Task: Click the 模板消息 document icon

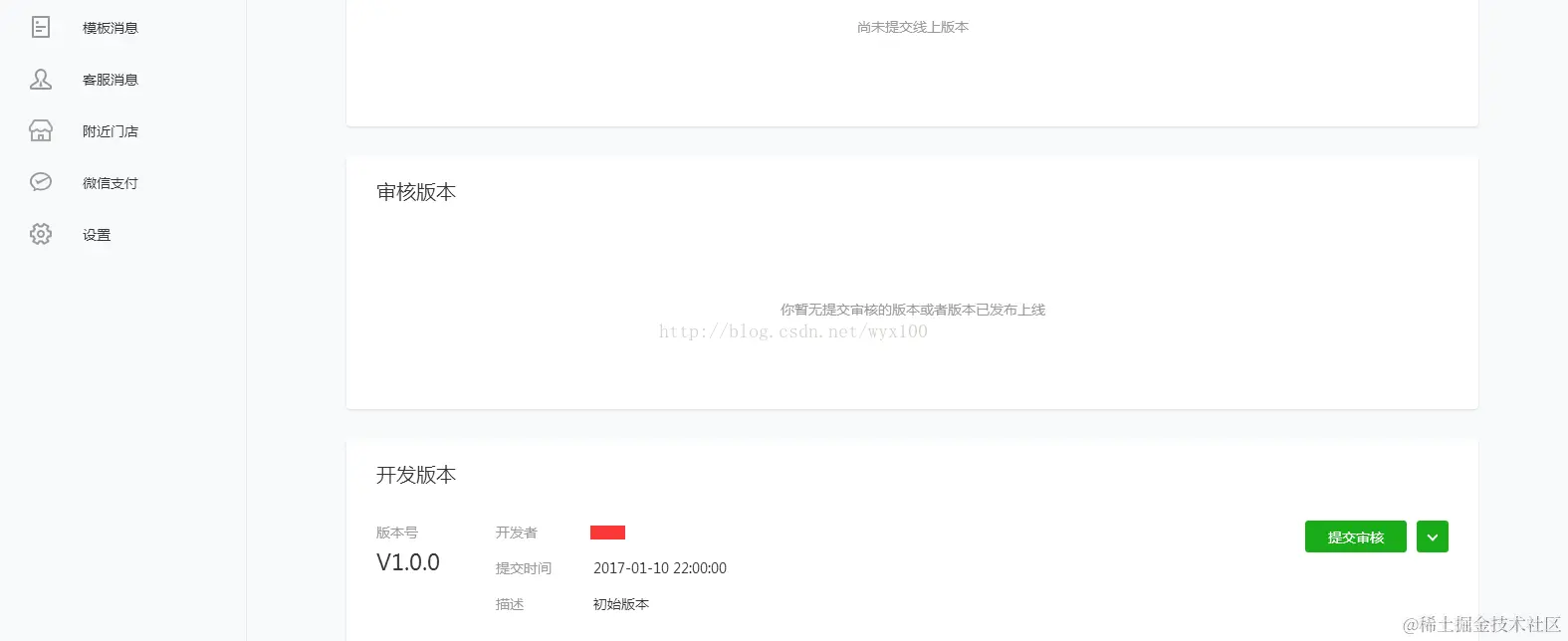Action: pos(41,27)
